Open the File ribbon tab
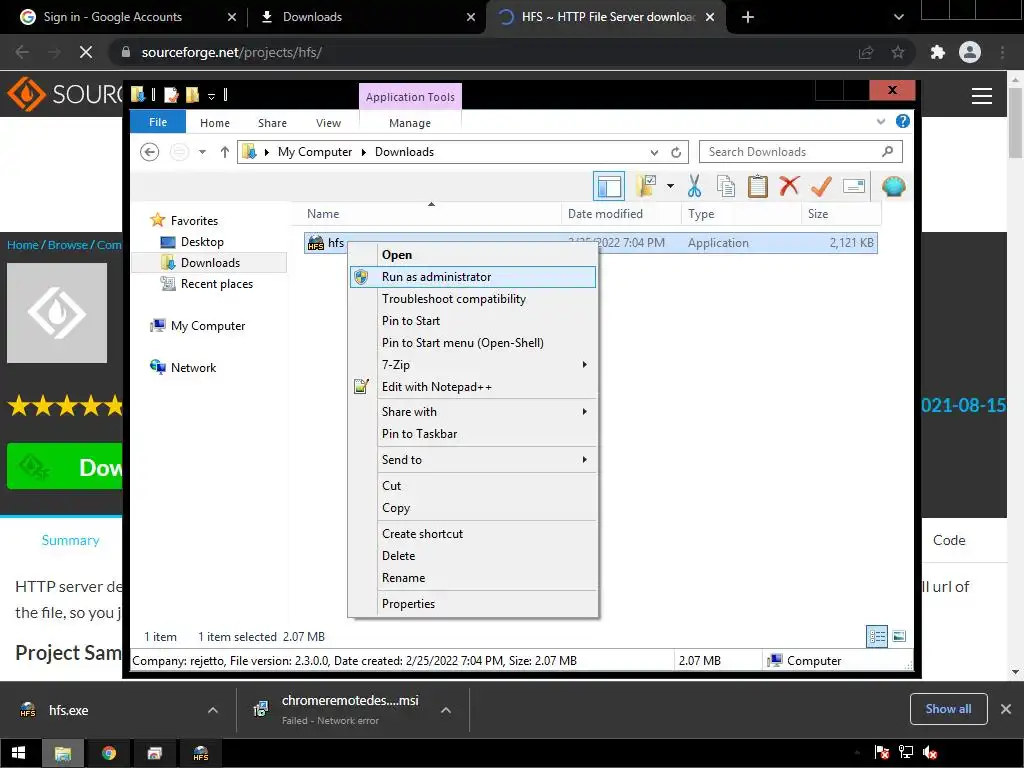Image resolution: width=1024 pixels, height=768 pixels. tap(158, 122)
